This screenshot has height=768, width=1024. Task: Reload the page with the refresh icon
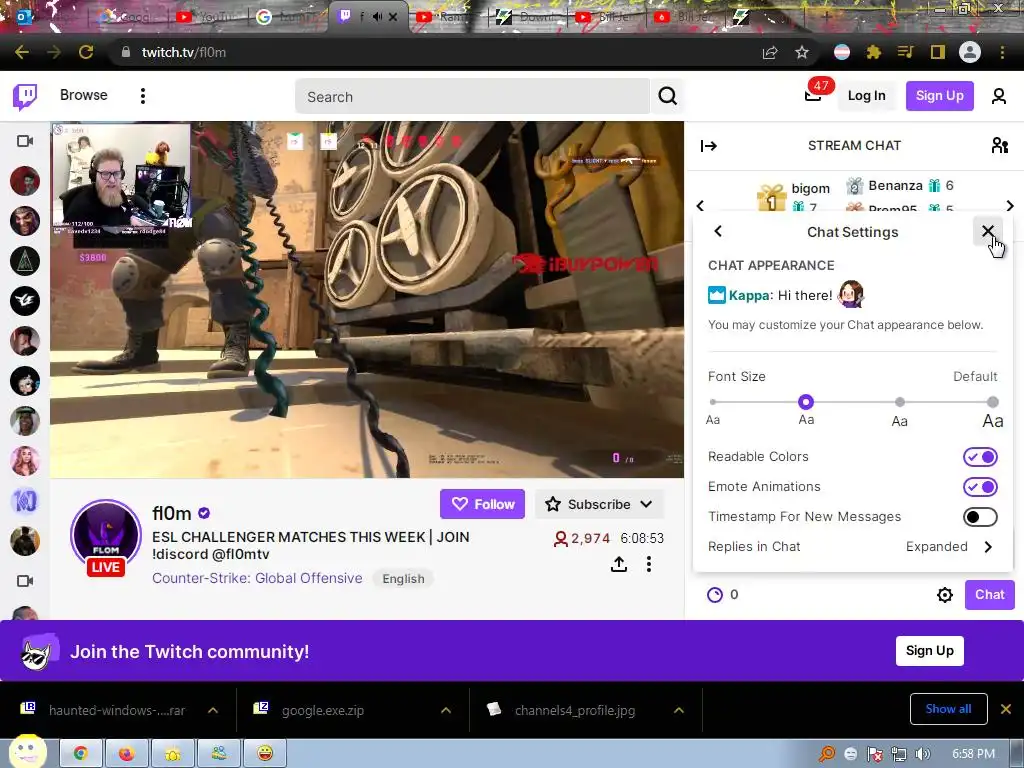pyautogui.click(x=86, y=52)
